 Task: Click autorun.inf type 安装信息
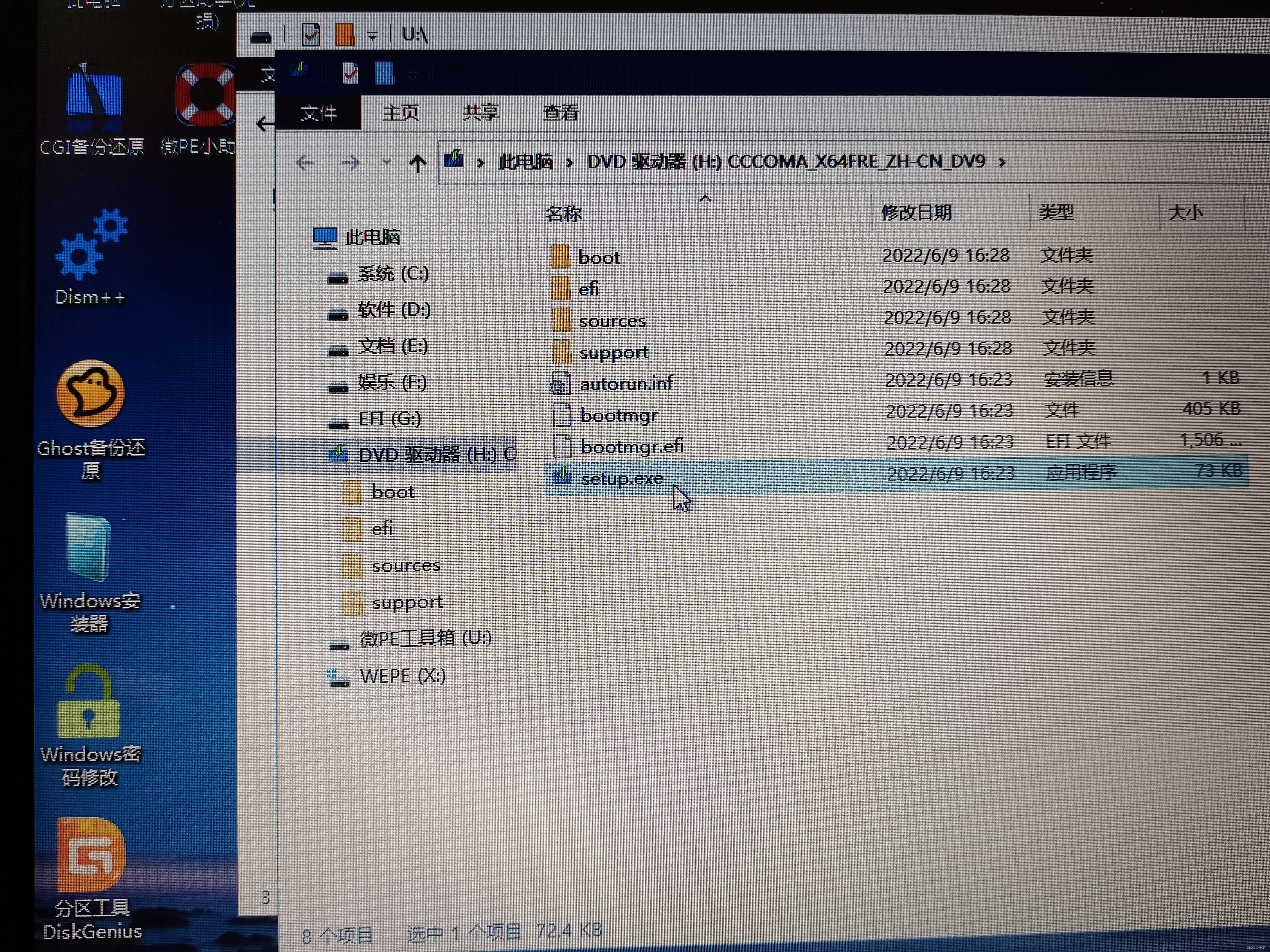point(1078,378)
